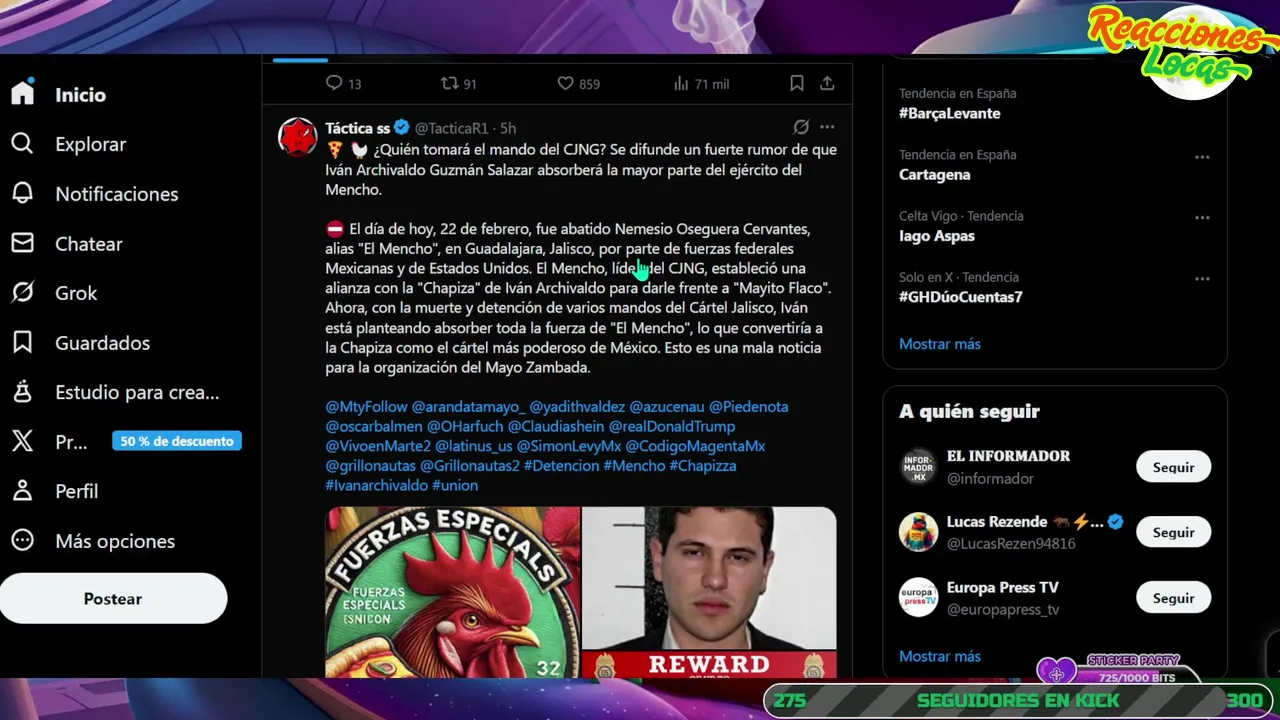Click the Postear button
This screenshot has width=1280, height=720.
point(113,598)
